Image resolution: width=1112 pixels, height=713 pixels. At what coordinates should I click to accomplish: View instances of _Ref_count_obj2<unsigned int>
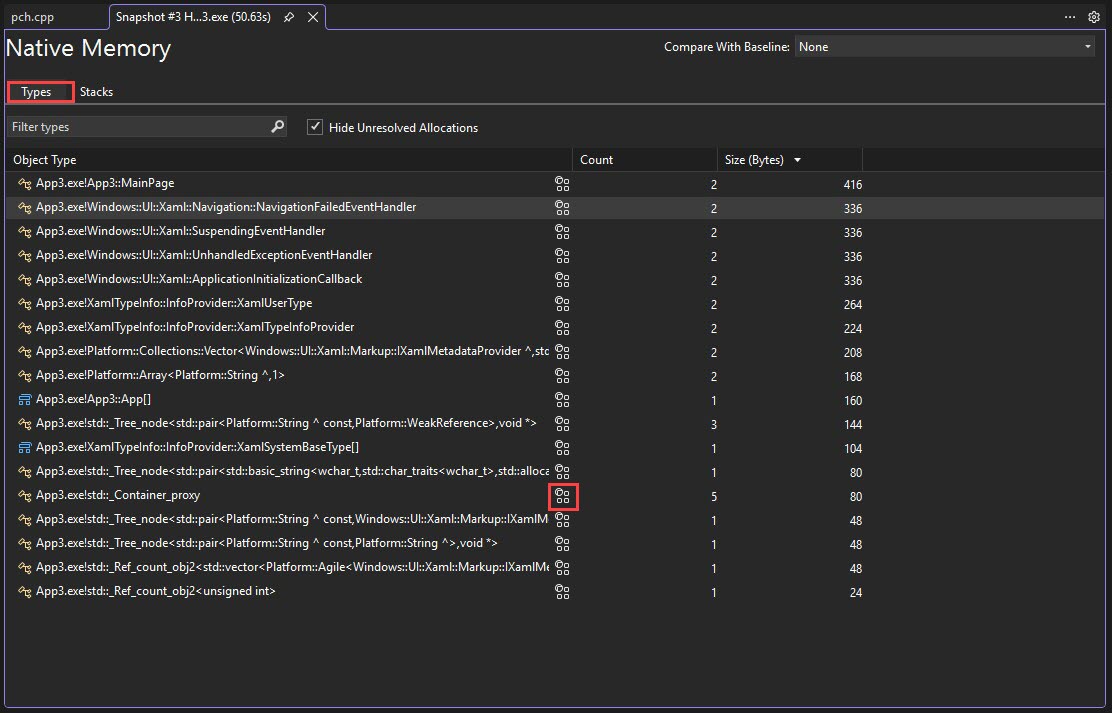(563, 592)
